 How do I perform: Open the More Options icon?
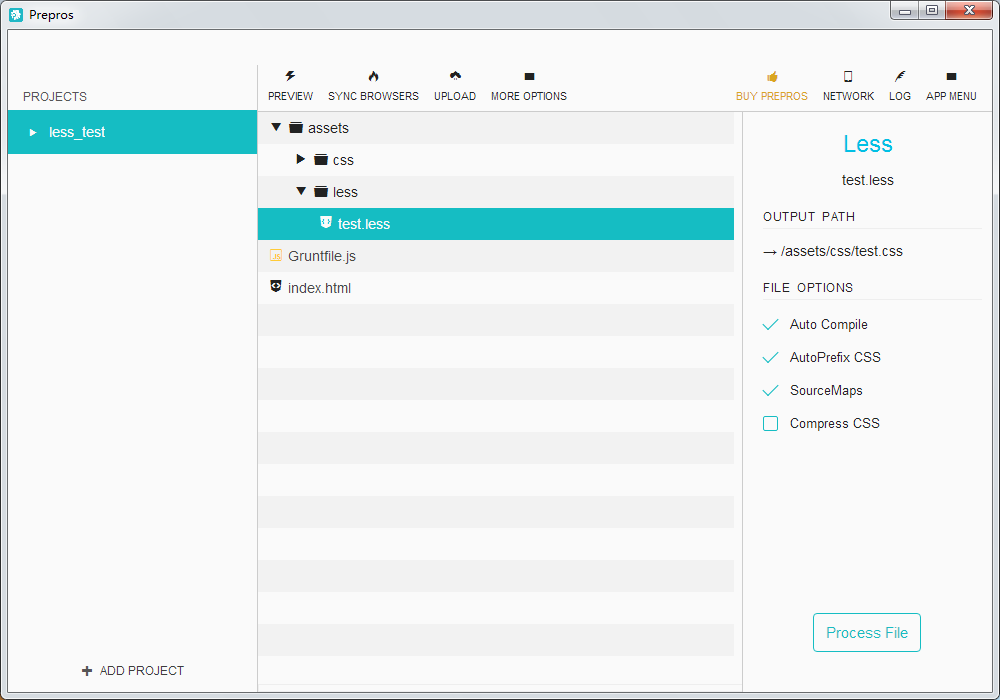point(529,77)
